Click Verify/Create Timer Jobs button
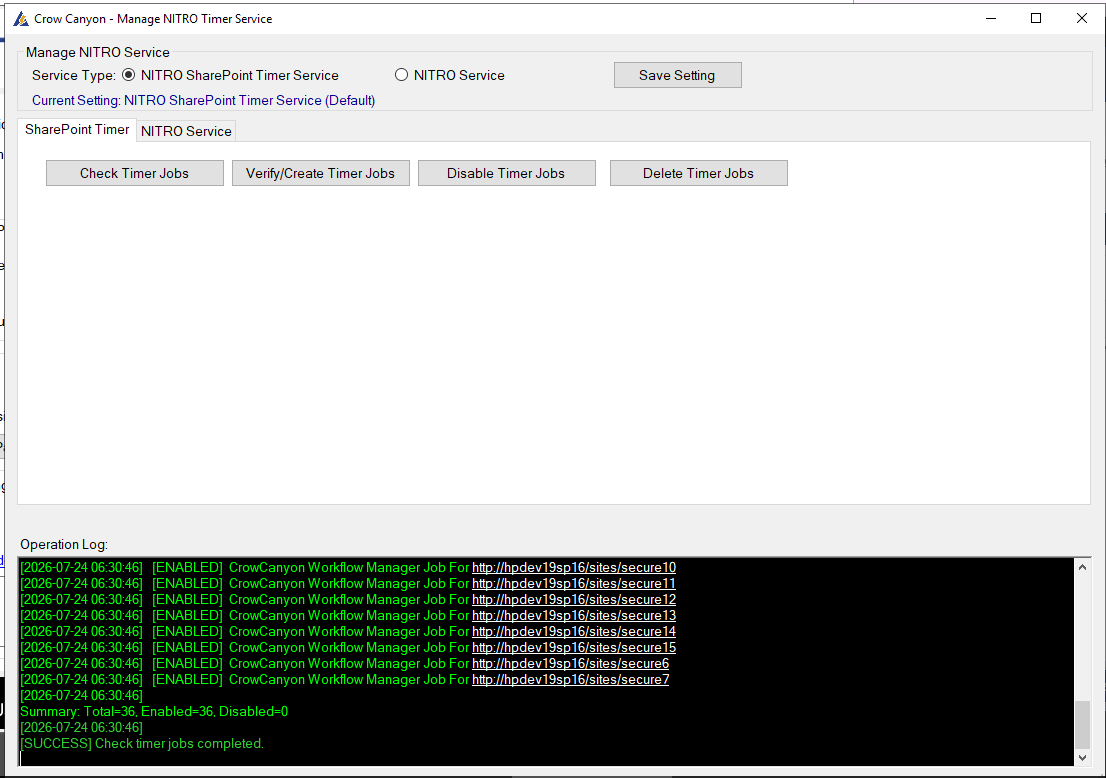This screenshot has height=778, width=1106. click(321, 174)
